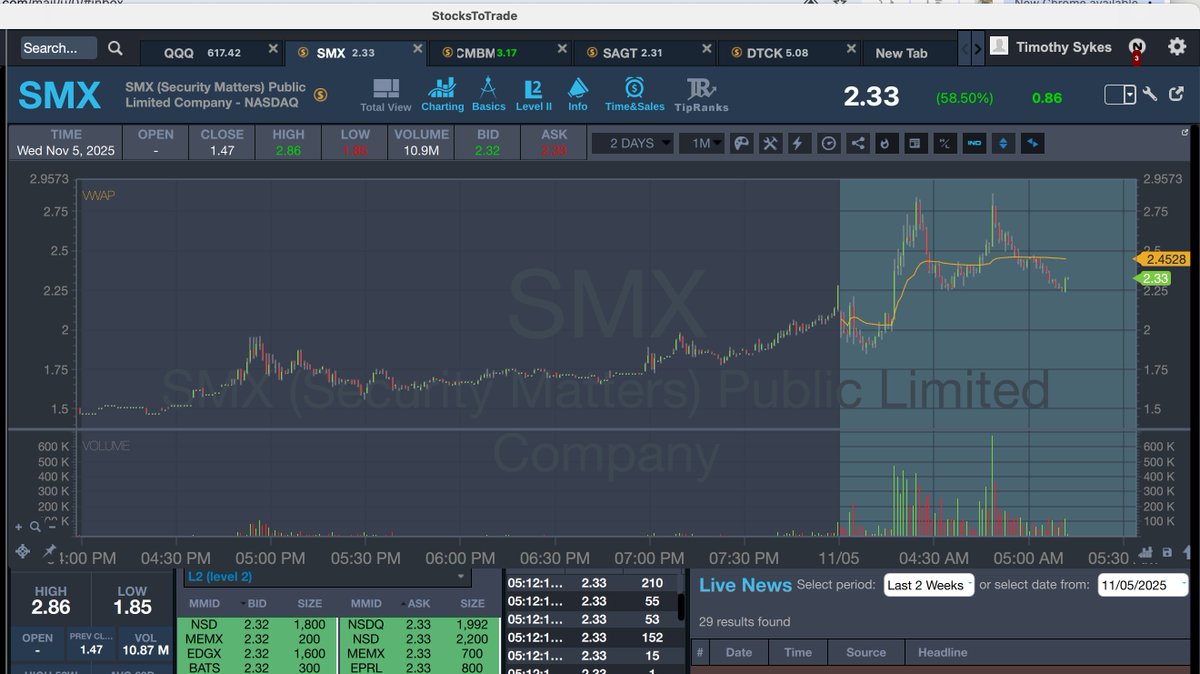Click the Time&Sales scrollbar
The width and height of the screenshot is (1200, 674).
681,607
